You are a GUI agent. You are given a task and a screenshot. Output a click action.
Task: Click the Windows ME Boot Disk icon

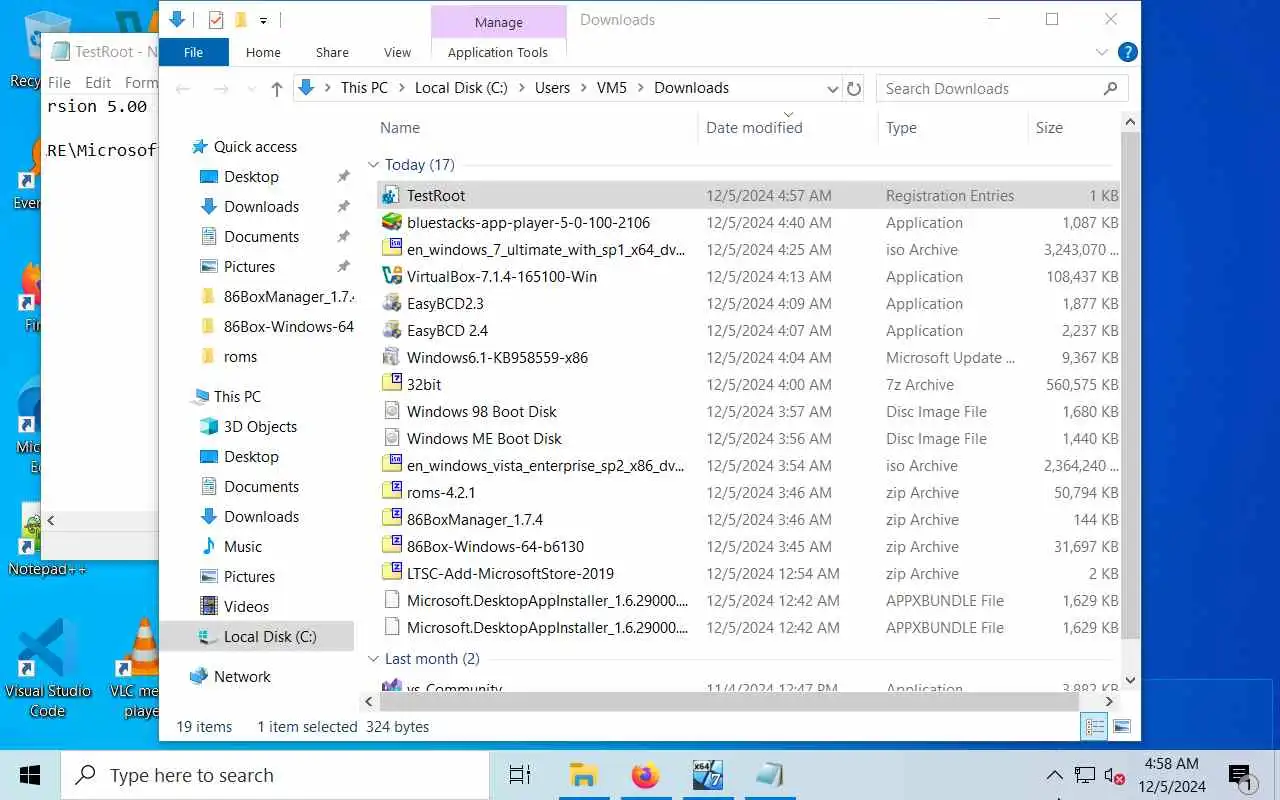pos(391,439)
